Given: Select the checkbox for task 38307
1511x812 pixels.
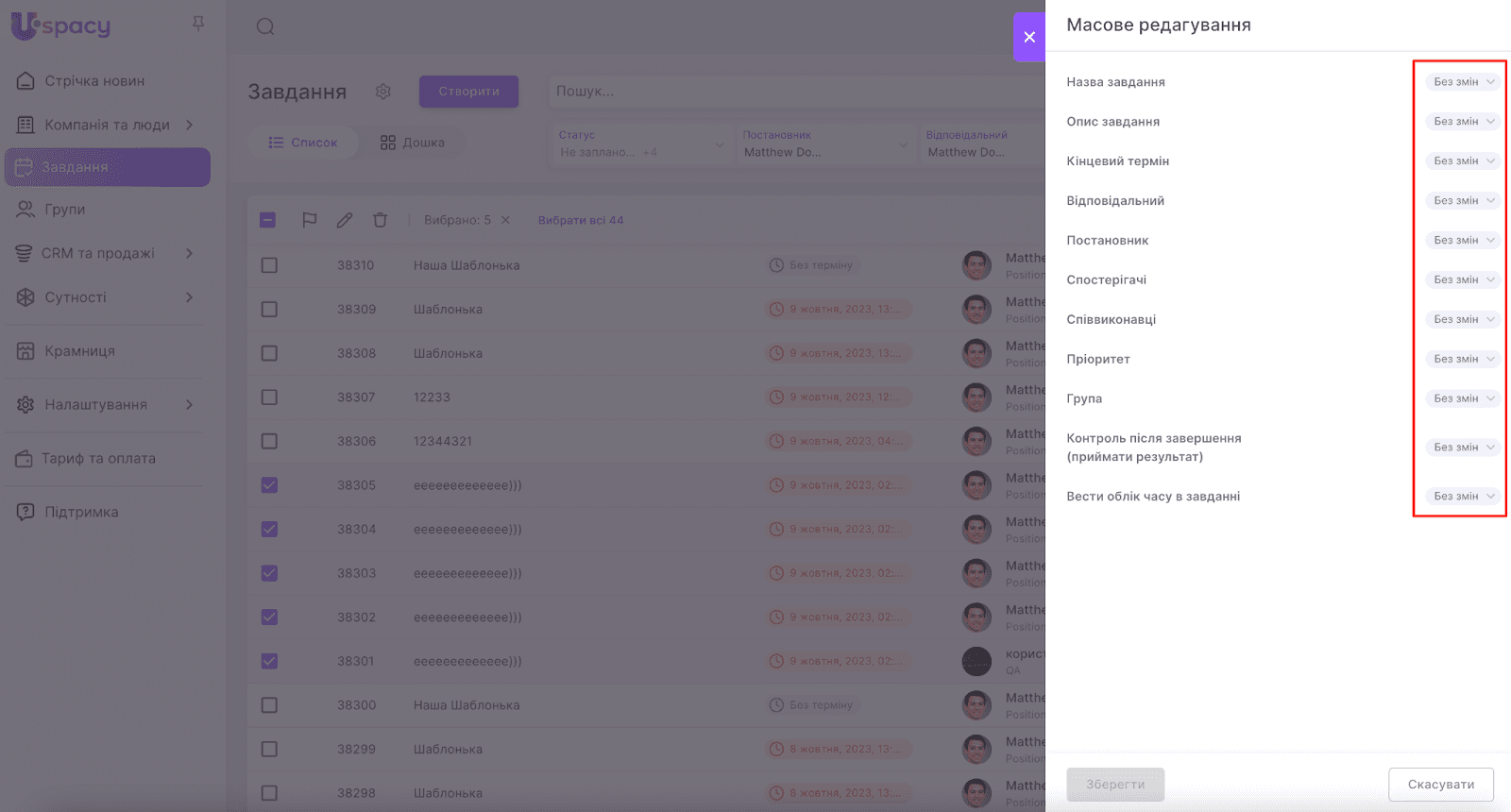Looking at the screenshot, I should [x=269, y=398].
